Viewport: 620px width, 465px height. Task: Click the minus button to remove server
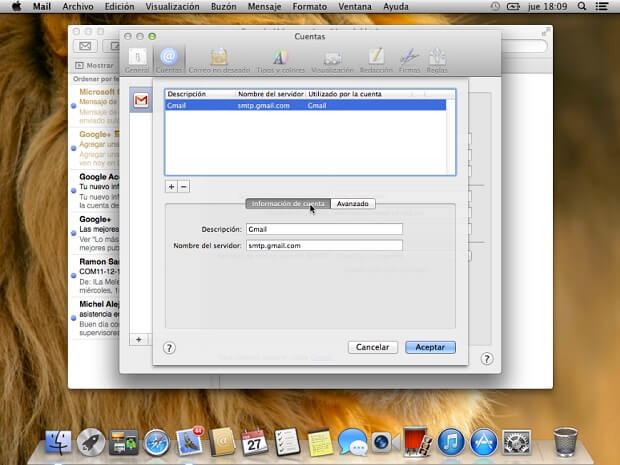(x=183, y=186)
